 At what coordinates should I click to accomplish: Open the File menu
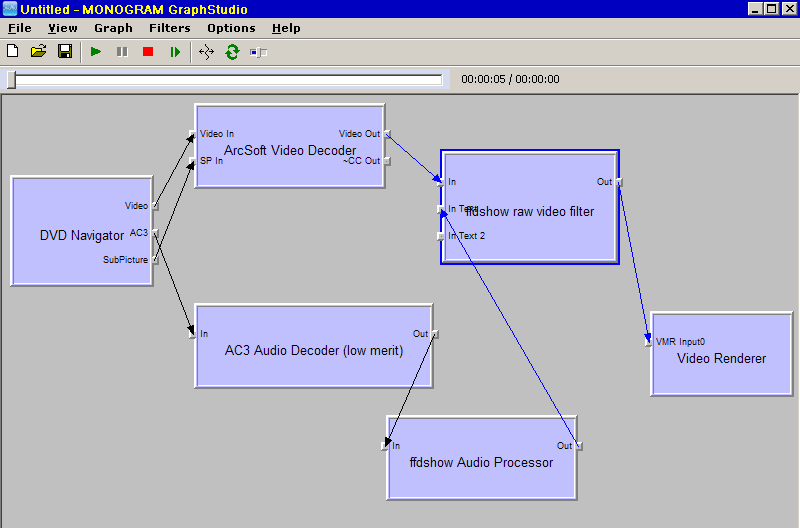tap(20, 28)
